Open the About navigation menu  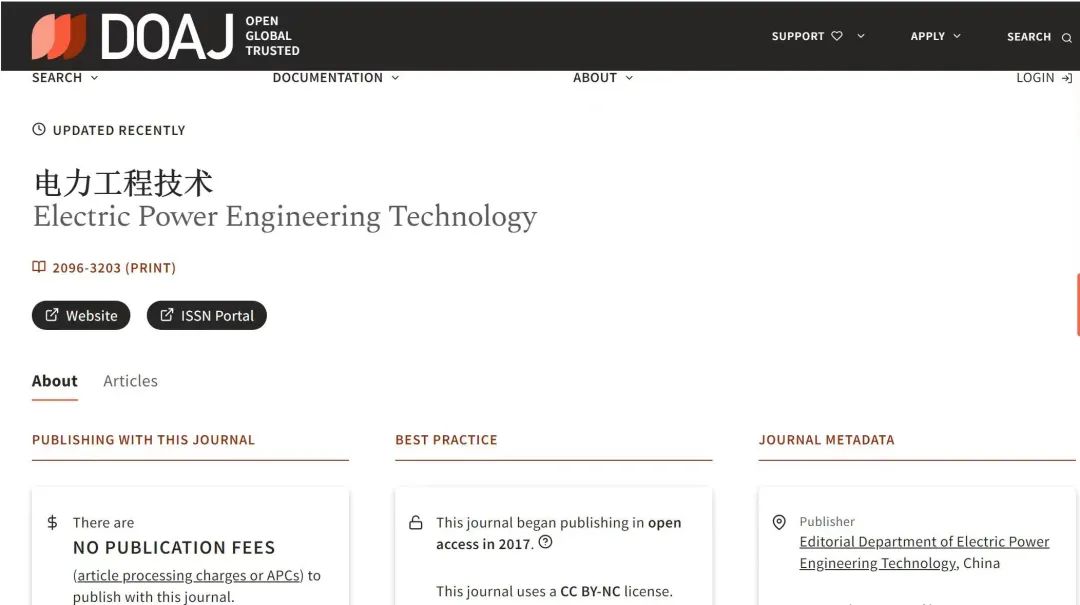[x=602, y=78]
